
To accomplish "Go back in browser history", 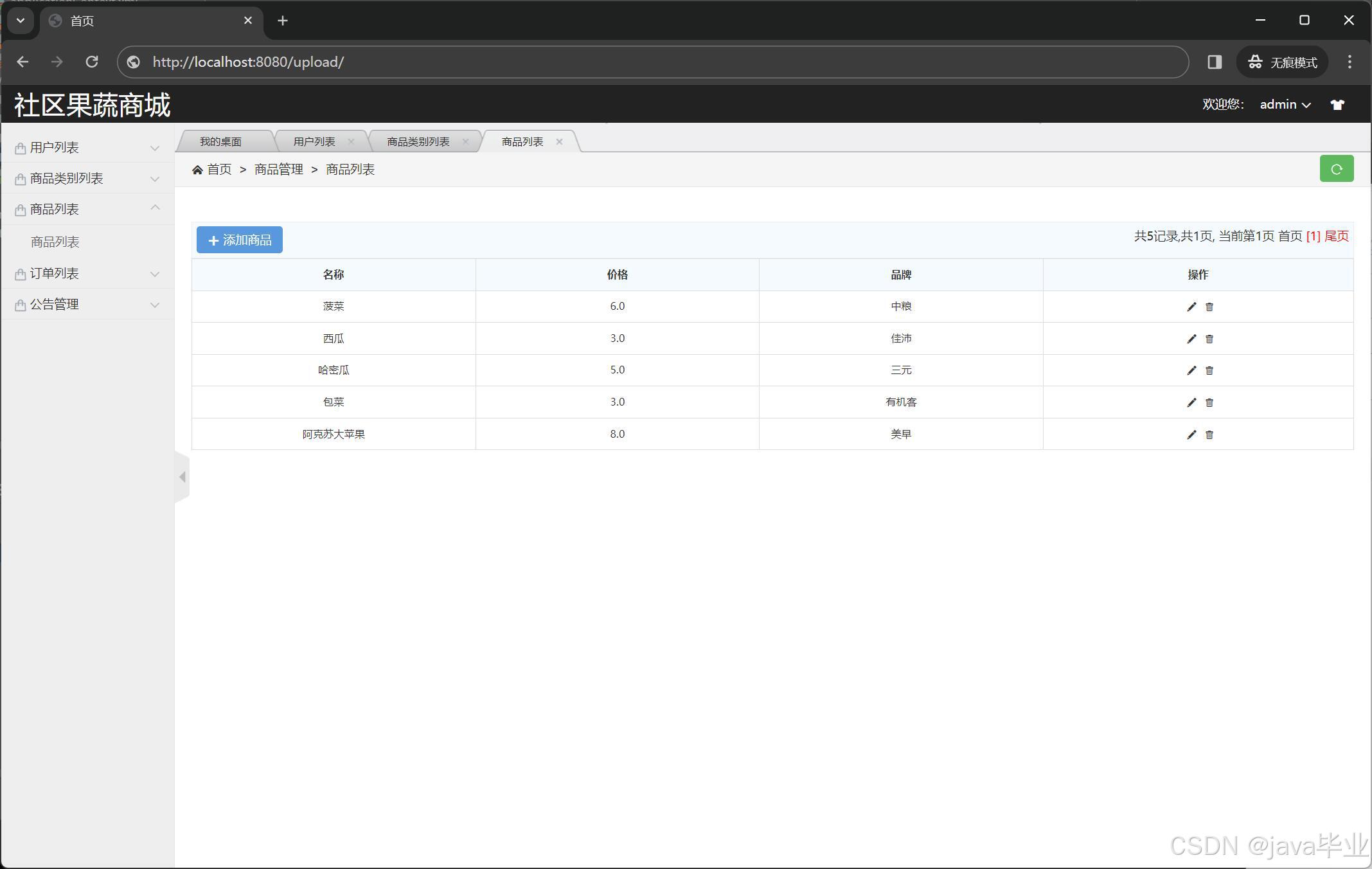I will click(x=22, y=62).
